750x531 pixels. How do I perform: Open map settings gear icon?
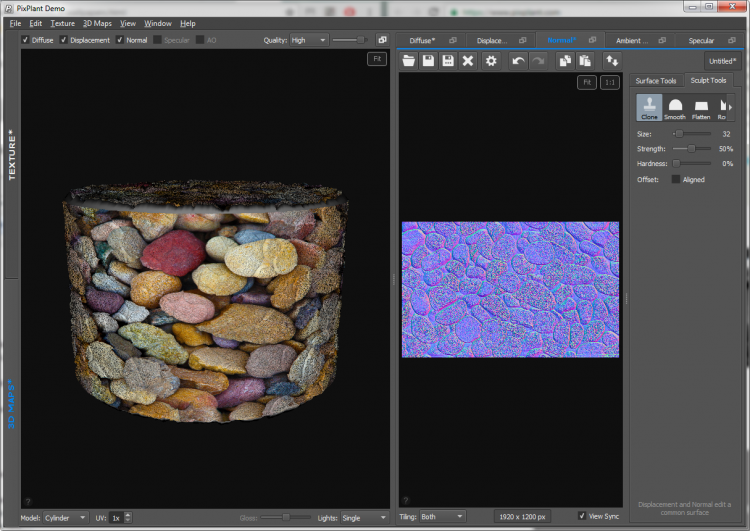click(491, 61)
